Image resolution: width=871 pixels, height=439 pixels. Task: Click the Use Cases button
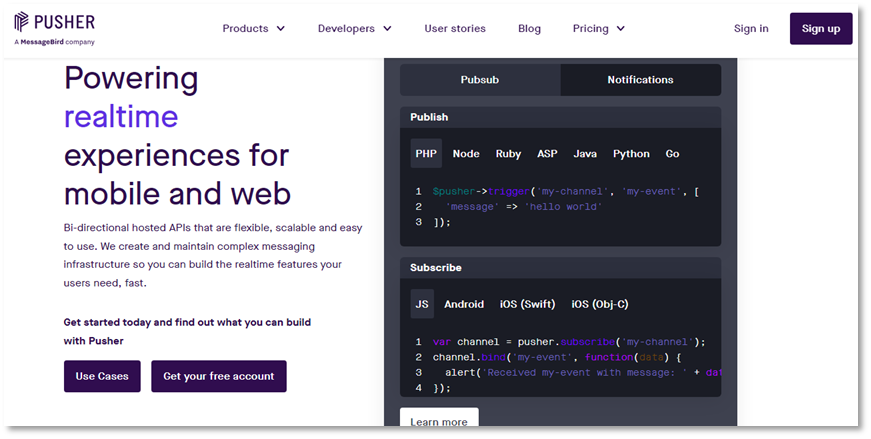tap(102, 376)
